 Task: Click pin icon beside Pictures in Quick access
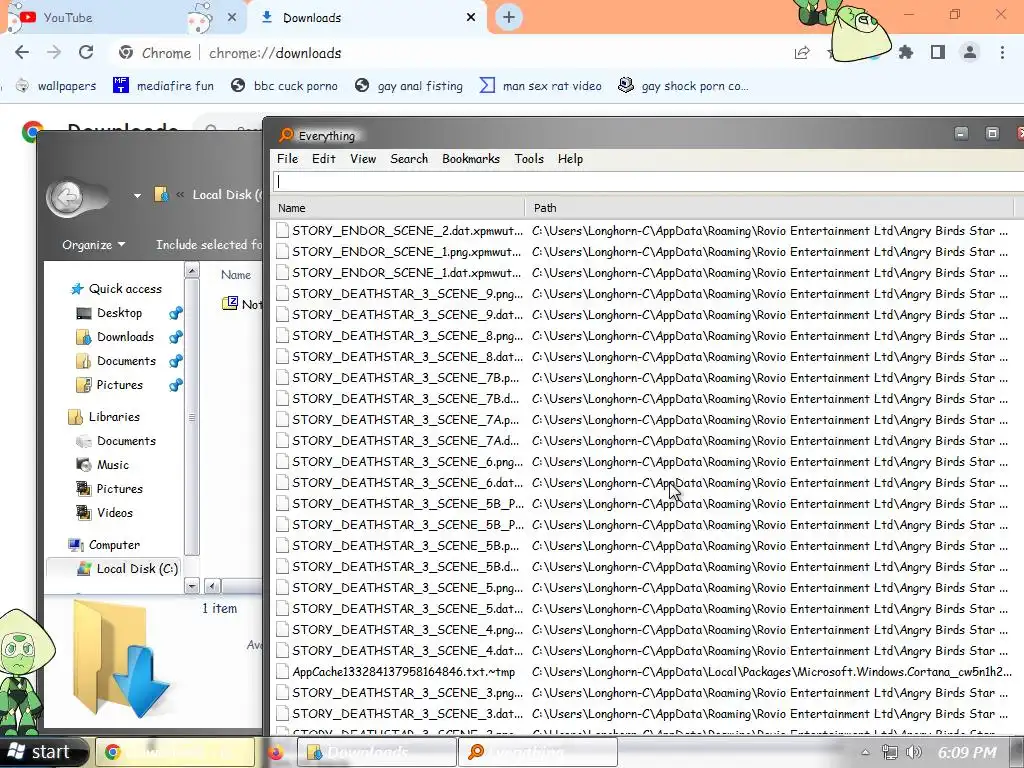click(175, 385)
